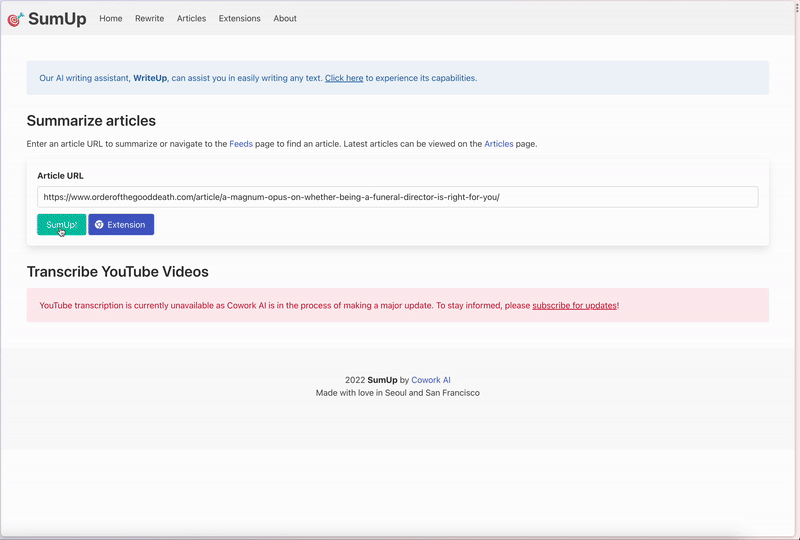Follow the "Click here" WriteUp link

pos(344,78)
